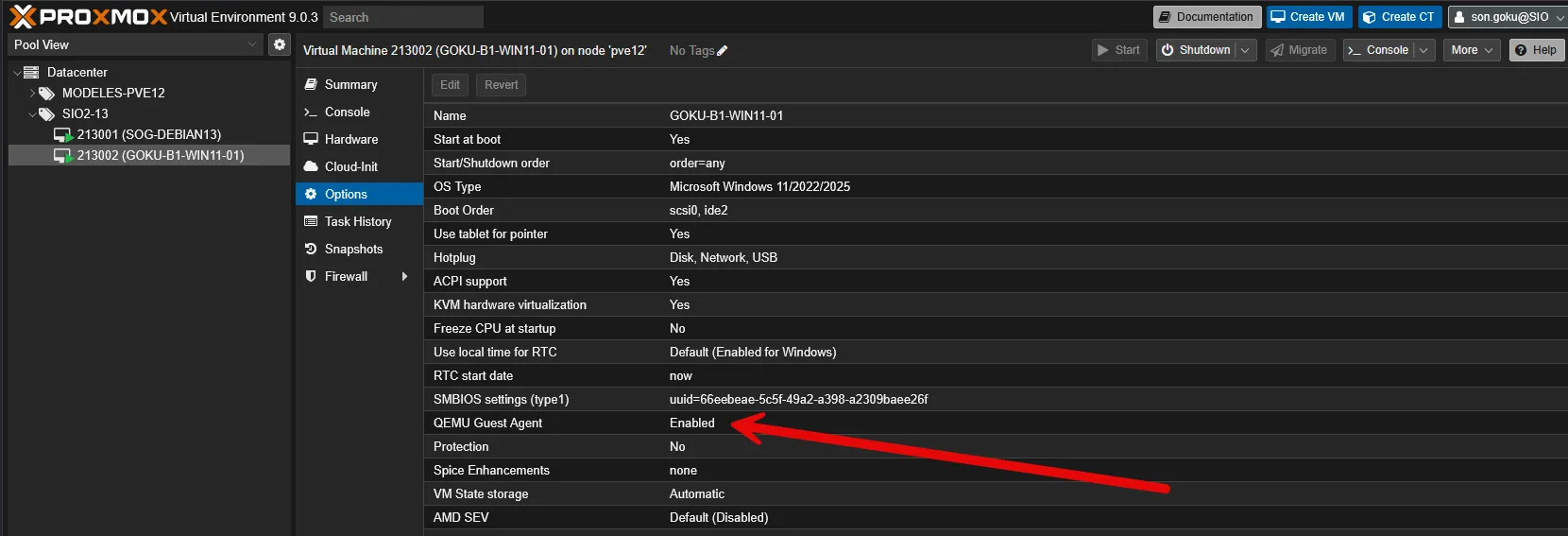Click the pencil icon to edit tags
The image size is (1568, 536).
click(x=723, y=51)
